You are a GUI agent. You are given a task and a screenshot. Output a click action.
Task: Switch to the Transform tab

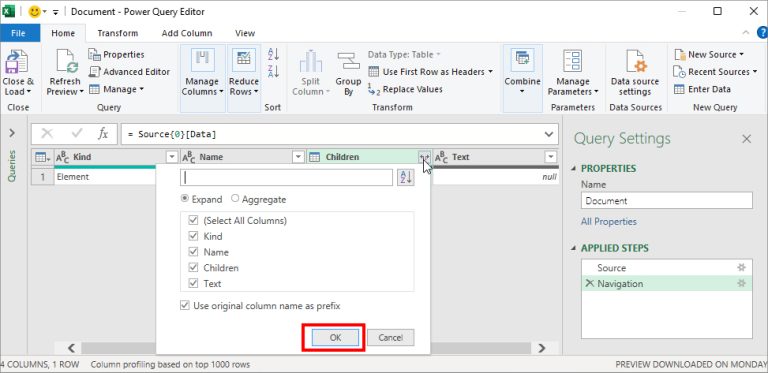point(118,33)
